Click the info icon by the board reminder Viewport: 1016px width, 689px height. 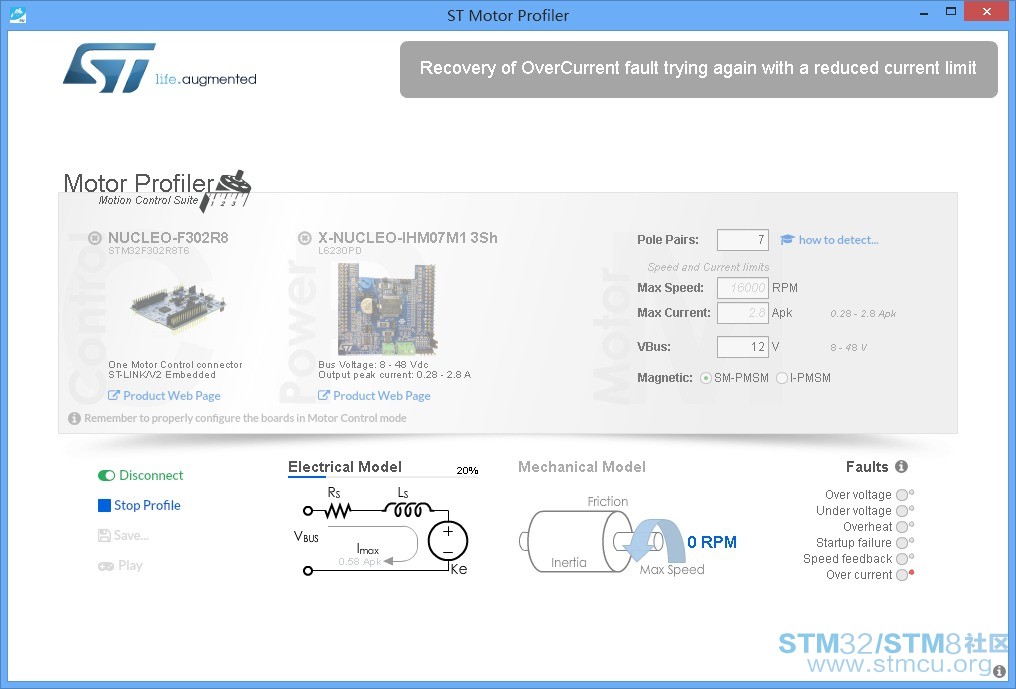(75, 418)
